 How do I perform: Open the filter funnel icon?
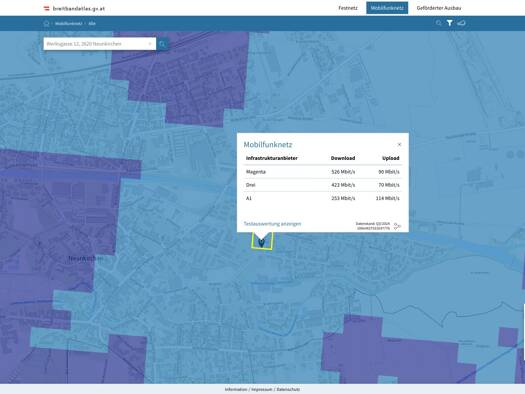450,23
